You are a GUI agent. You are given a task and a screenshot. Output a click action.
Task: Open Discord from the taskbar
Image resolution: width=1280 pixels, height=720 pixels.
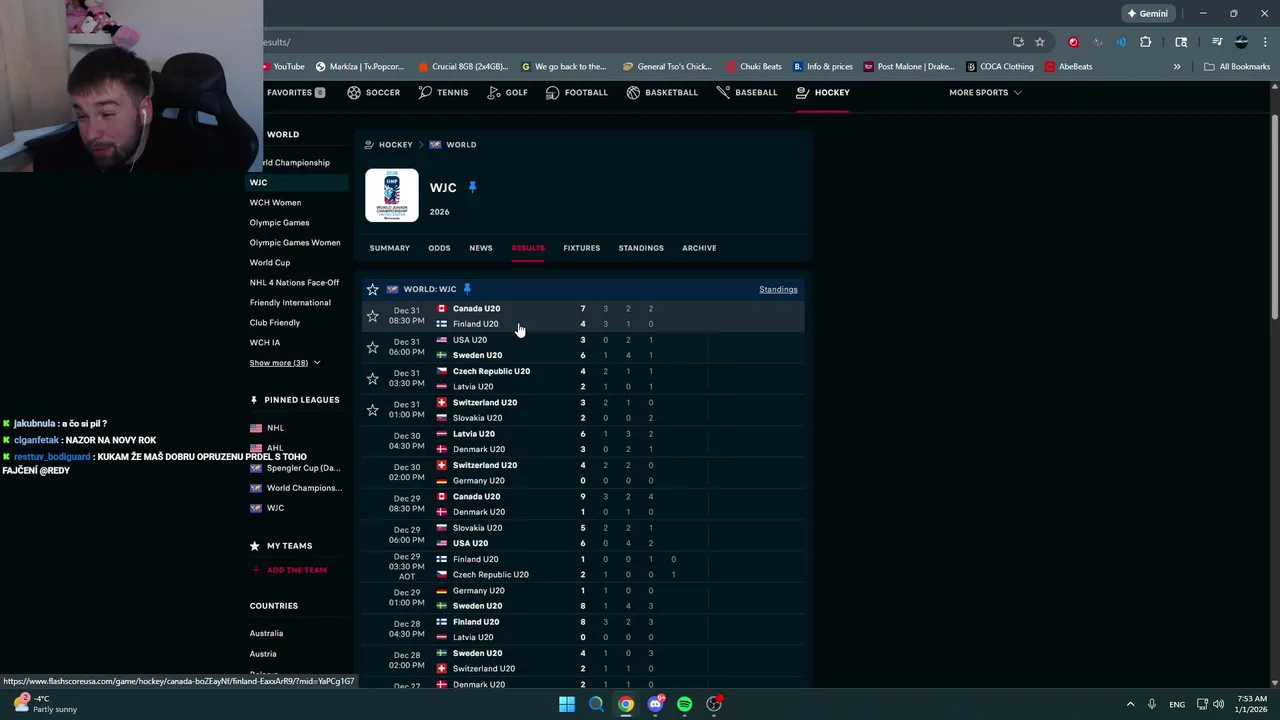pos(655,704)
